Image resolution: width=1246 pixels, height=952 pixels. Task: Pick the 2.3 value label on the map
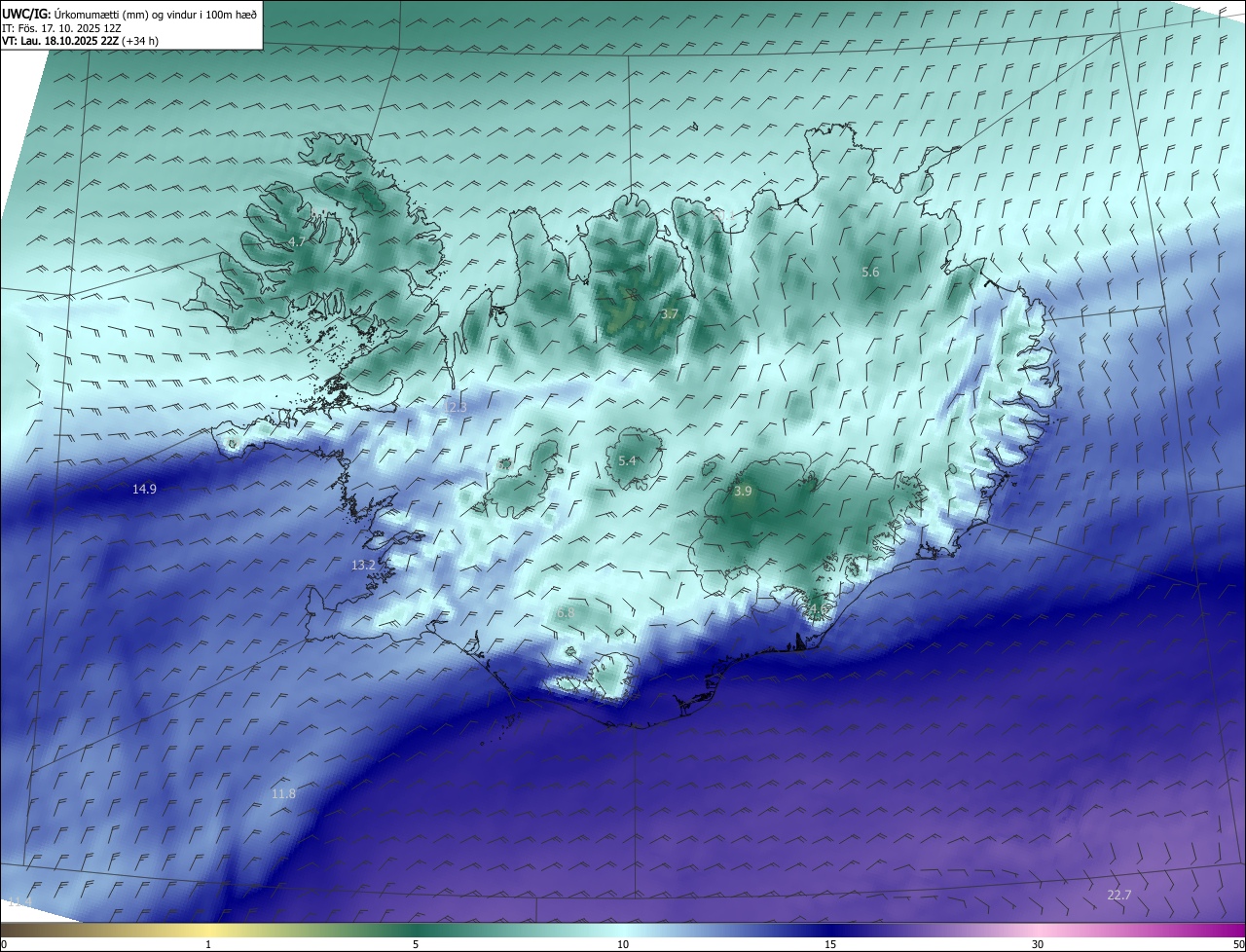click(x=458, y=407)
